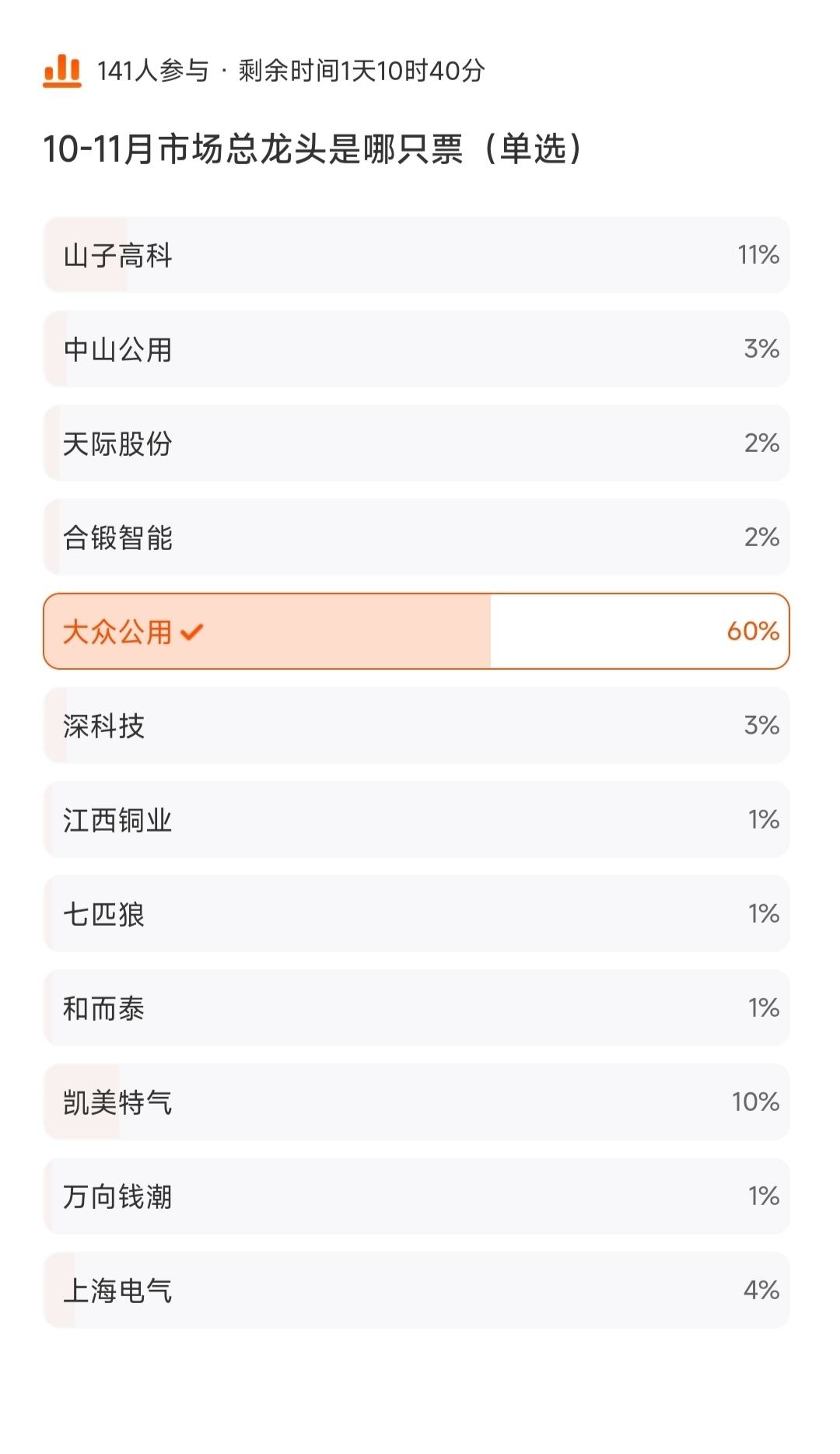Click the 11% percentage for 山子高科

pos(758,255)
